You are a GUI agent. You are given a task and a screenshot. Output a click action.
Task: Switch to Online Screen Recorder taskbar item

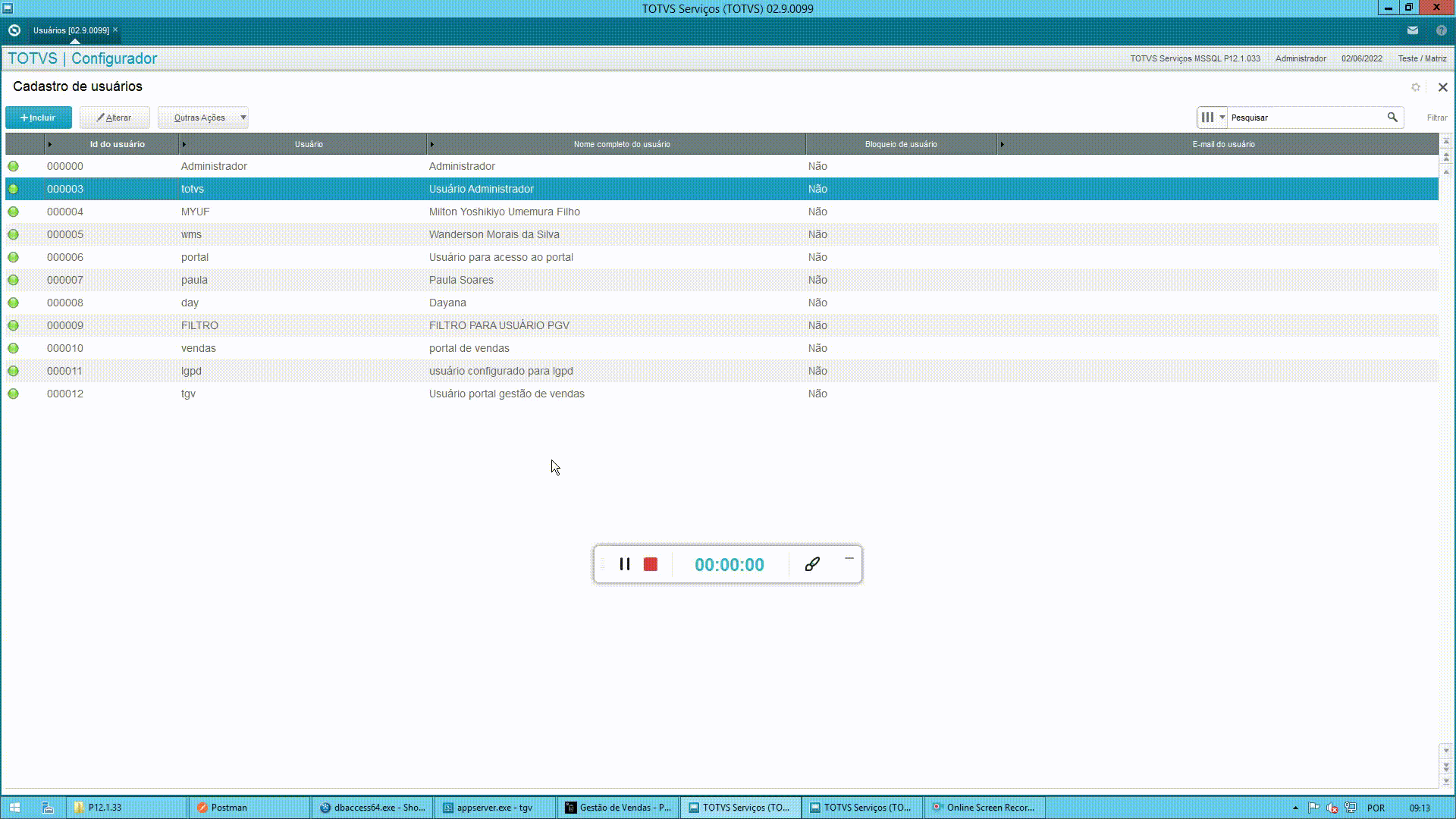point(985,808)
